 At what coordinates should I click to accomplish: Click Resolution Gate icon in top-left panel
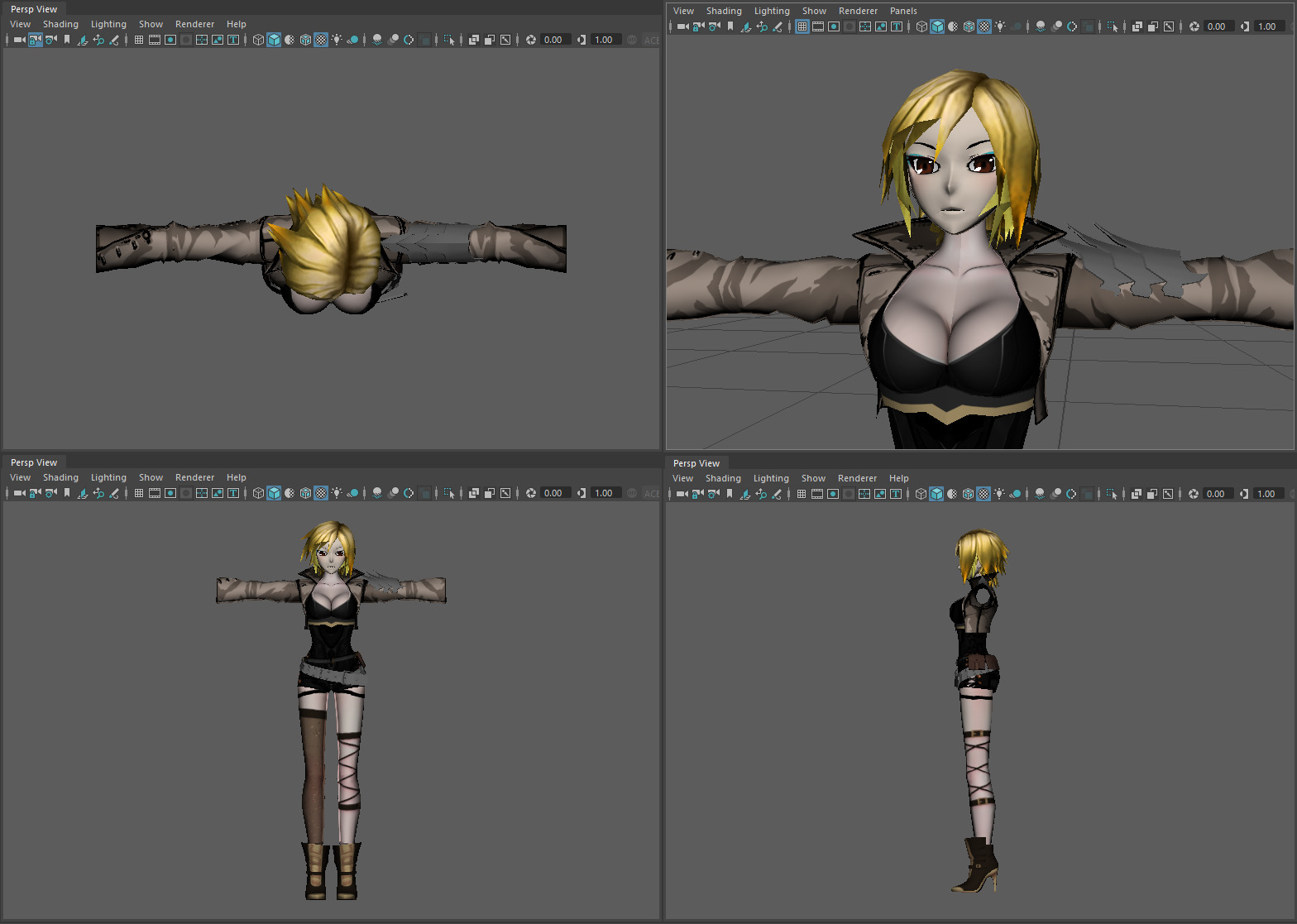click(170, 40)
